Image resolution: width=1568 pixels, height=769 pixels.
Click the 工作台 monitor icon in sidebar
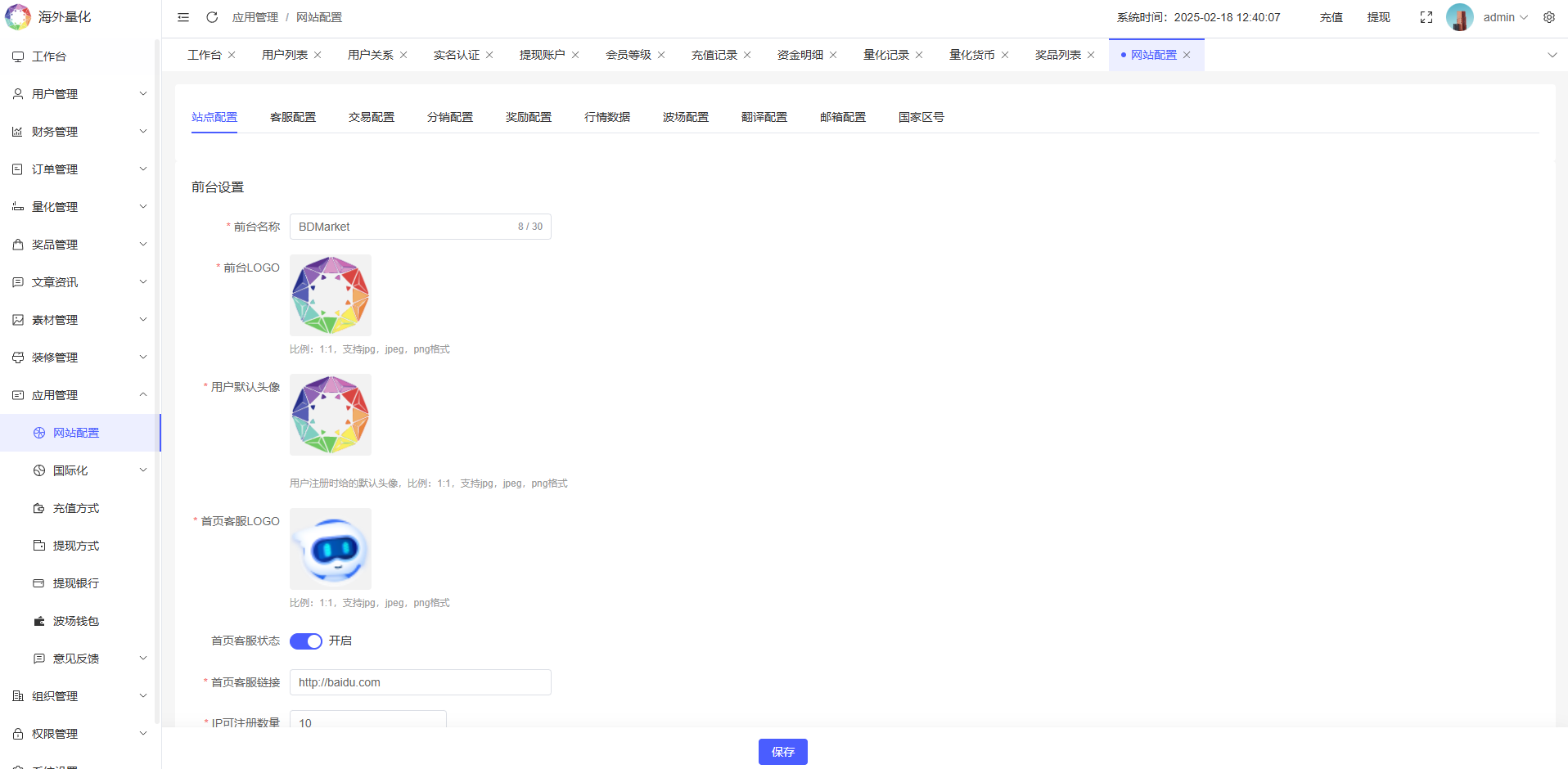click(17, 56)
